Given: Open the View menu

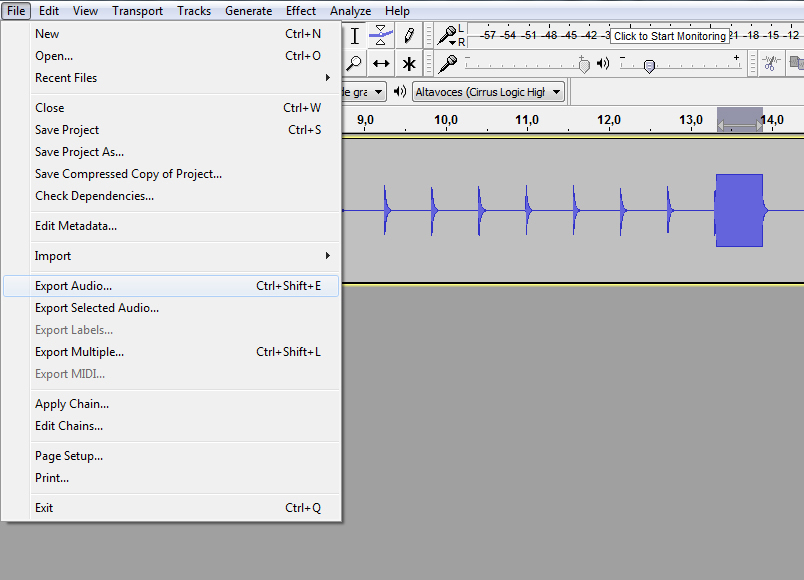Looking at the screenshot, I should [x=85, y=11].
